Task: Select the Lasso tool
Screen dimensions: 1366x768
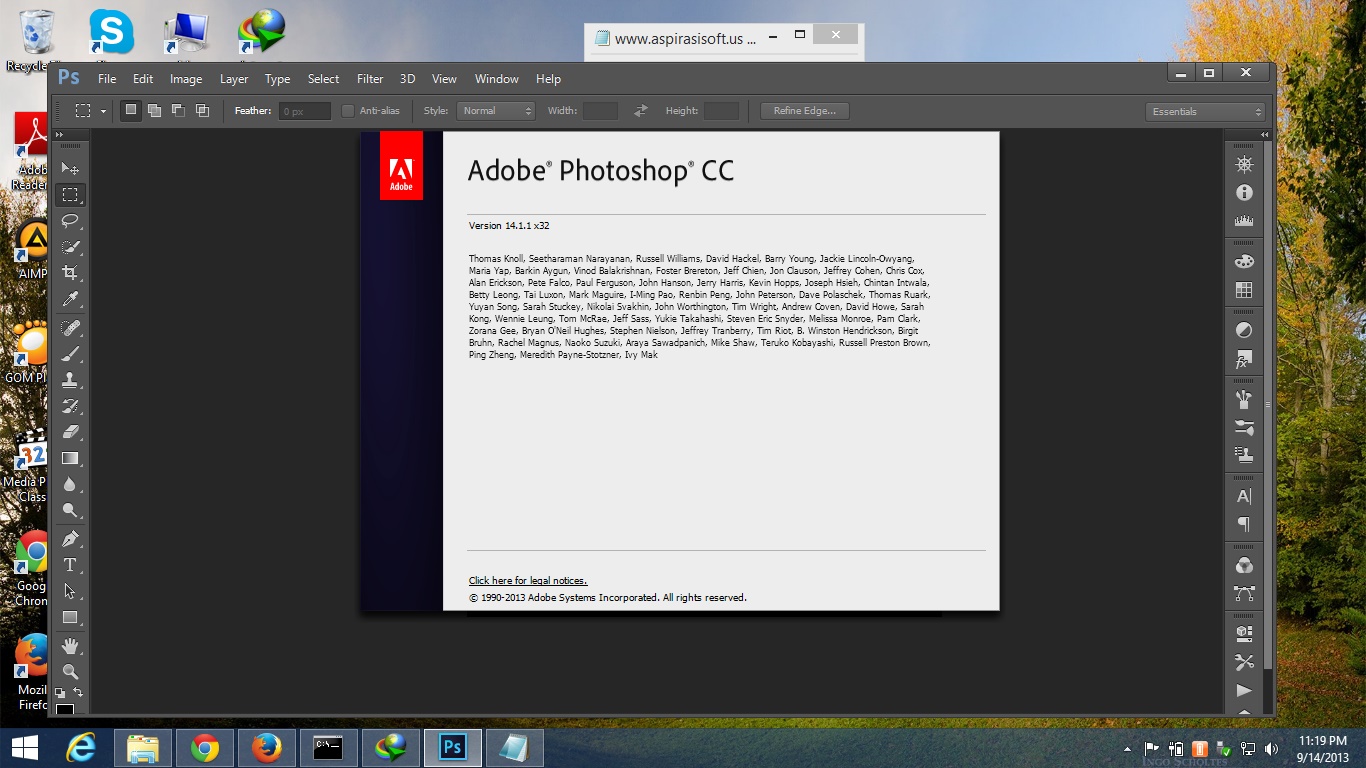Action: click(x=70, y=220)
